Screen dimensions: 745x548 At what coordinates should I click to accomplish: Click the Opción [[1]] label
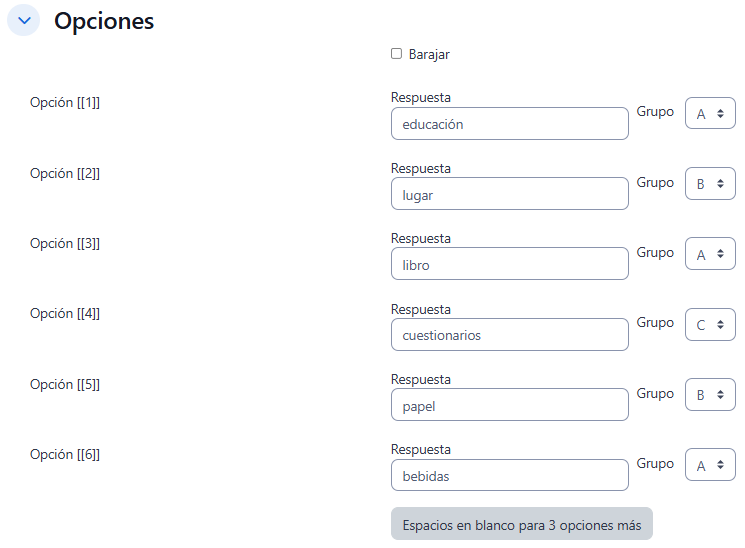pos(65,103)
